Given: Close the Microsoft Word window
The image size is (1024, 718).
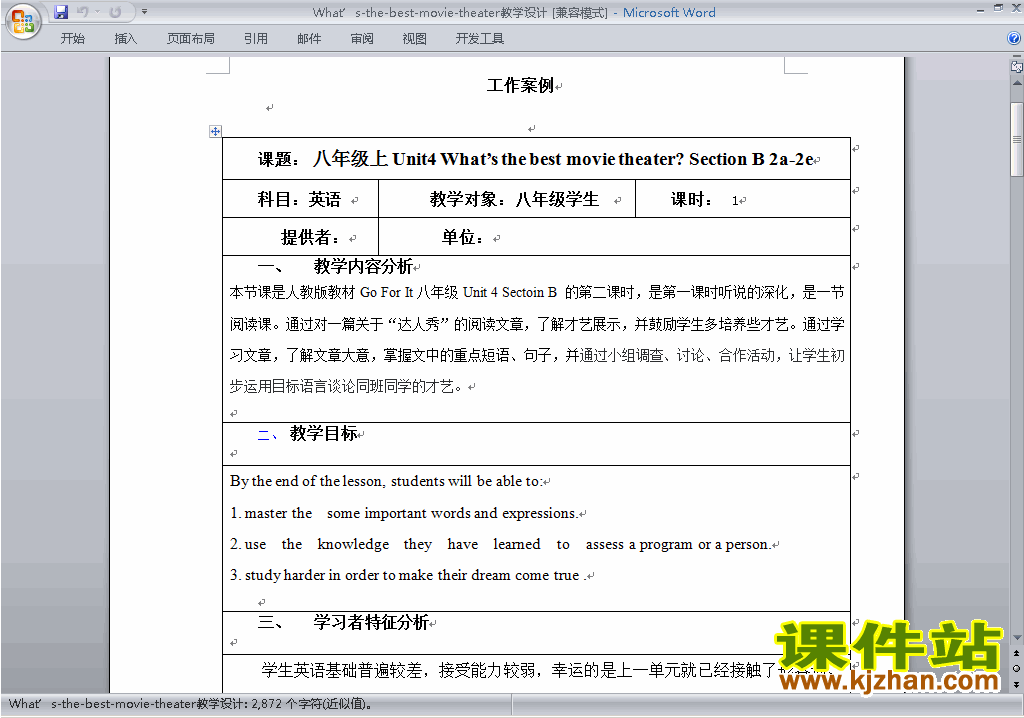Looking at the screenshot, I should [x=1016, y=8].
